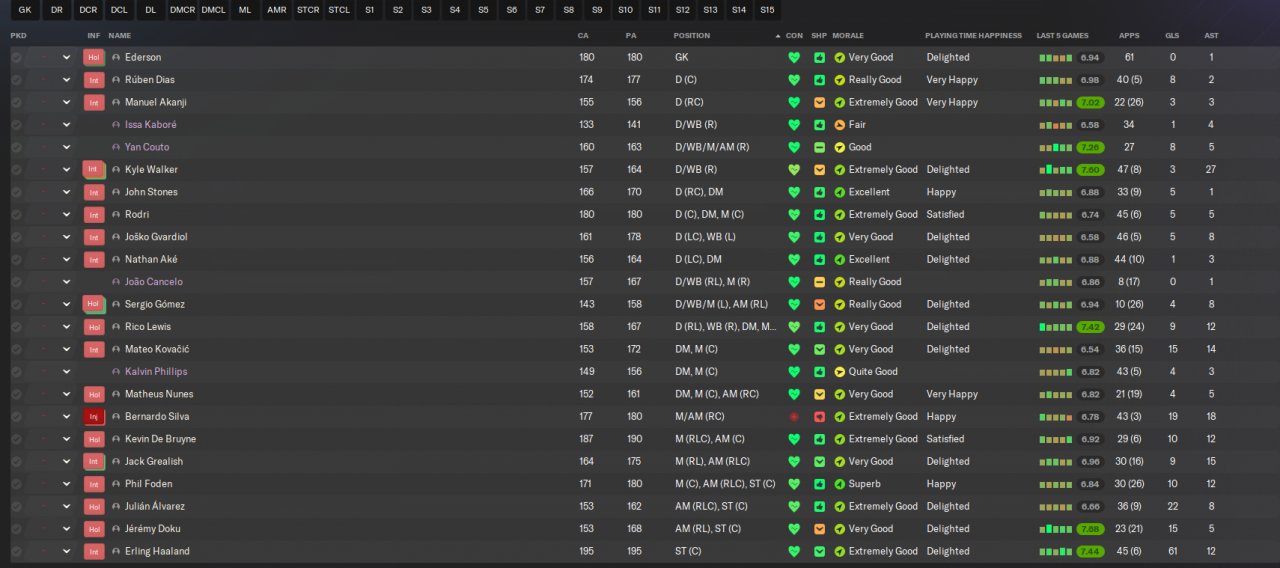Image resolution: width=1280 pixels, height=568 pixels.
Task: Open the position dropdown arrow for Manuel Akanji
Action: (66, 102)
